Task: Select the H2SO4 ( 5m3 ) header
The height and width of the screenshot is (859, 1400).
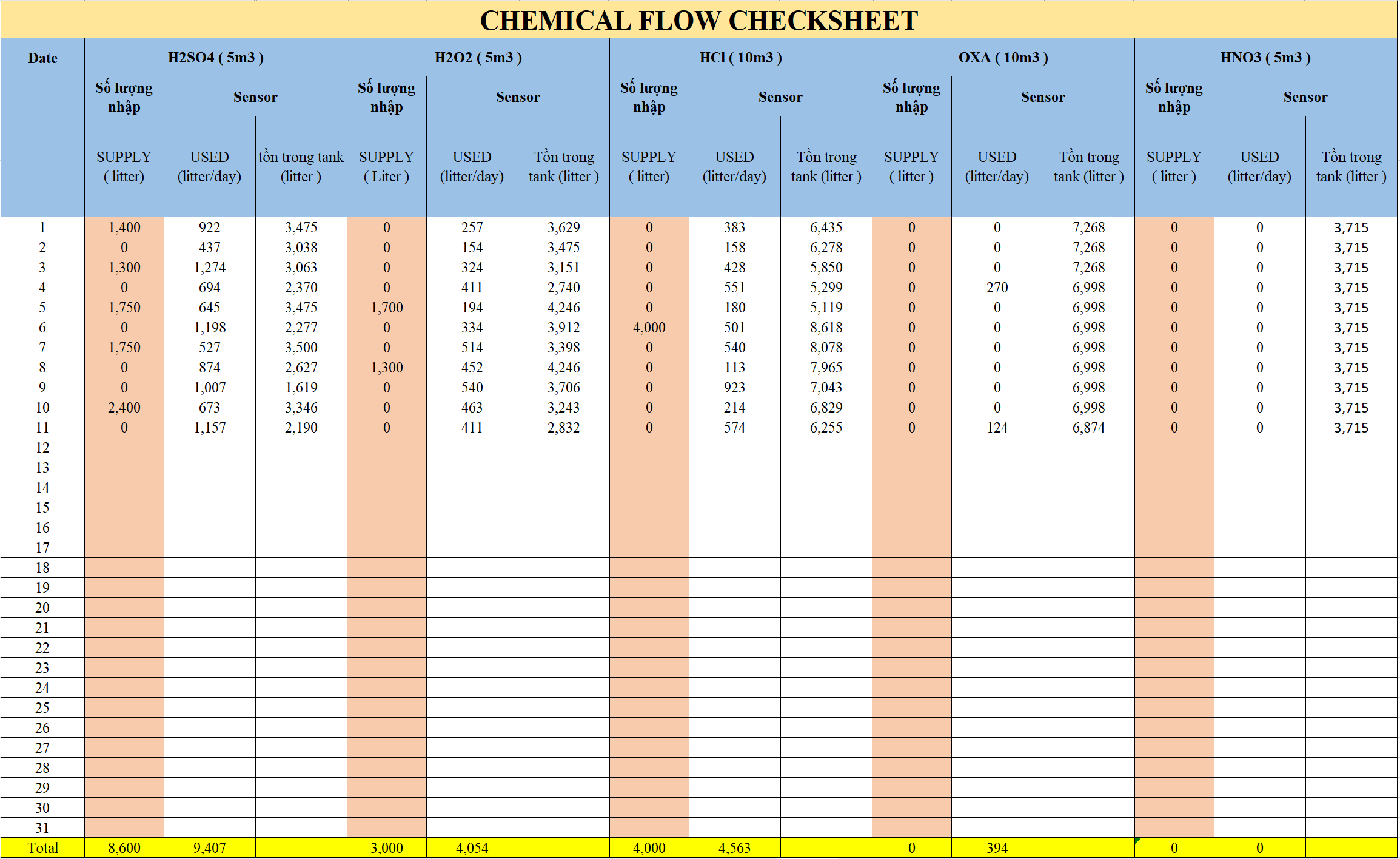Action: pyautogui.click(x=215, y=58)
